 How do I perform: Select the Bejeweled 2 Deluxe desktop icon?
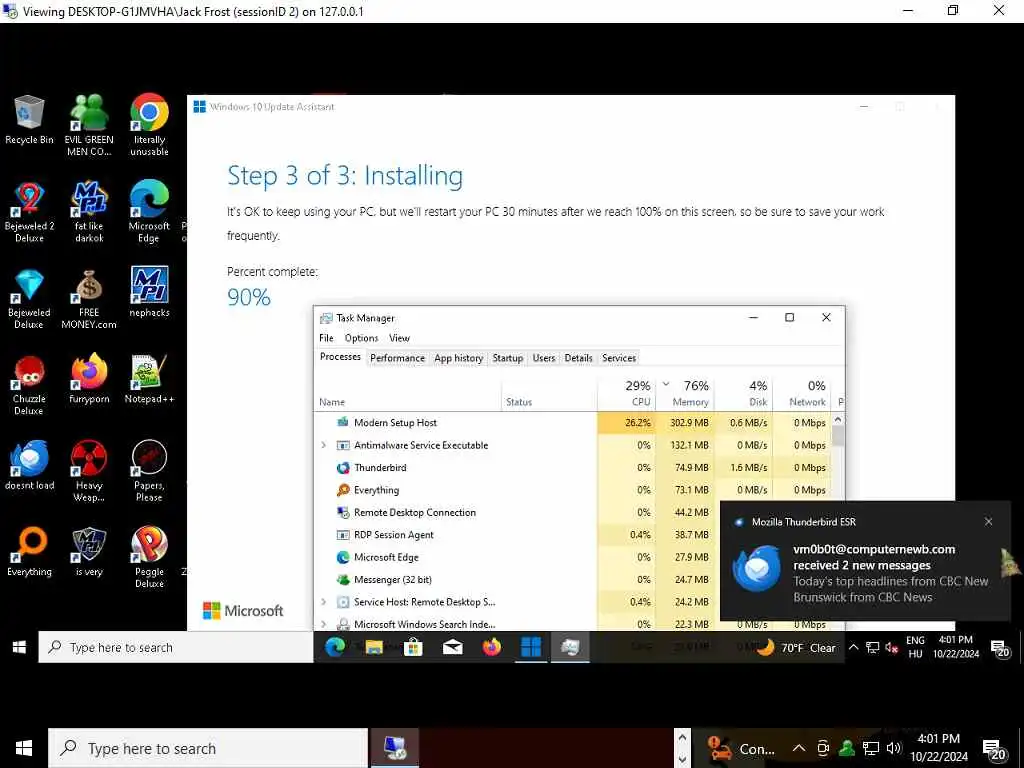pos(29,211)
